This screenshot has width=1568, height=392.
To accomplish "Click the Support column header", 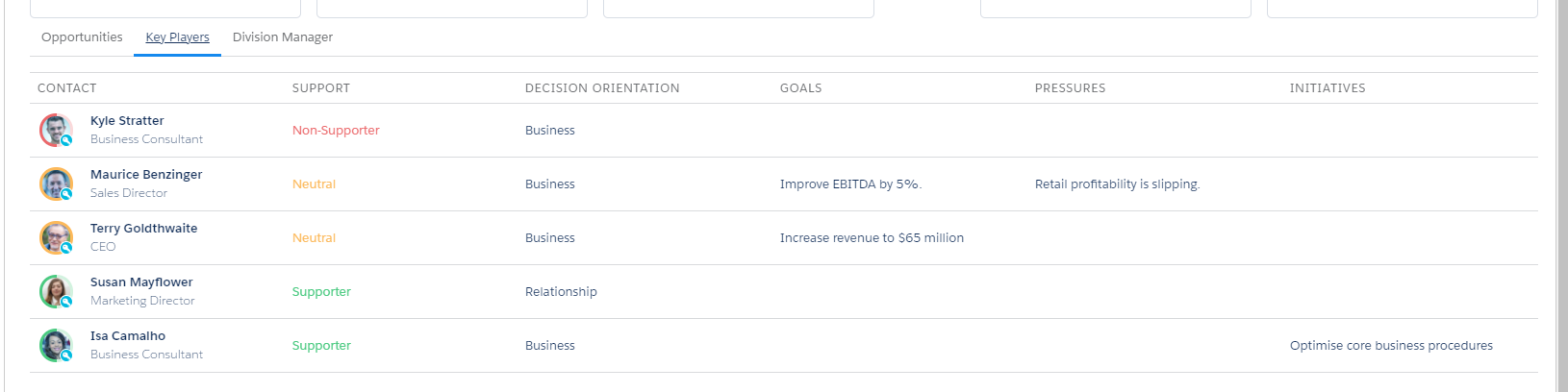I will coord(321,88).
